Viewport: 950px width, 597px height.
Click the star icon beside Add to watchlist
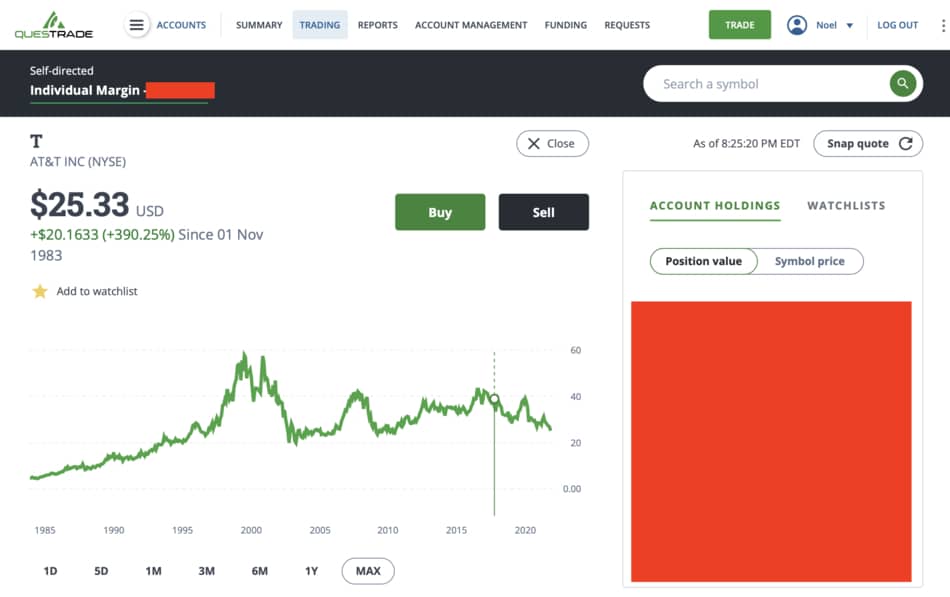(40, 292)
